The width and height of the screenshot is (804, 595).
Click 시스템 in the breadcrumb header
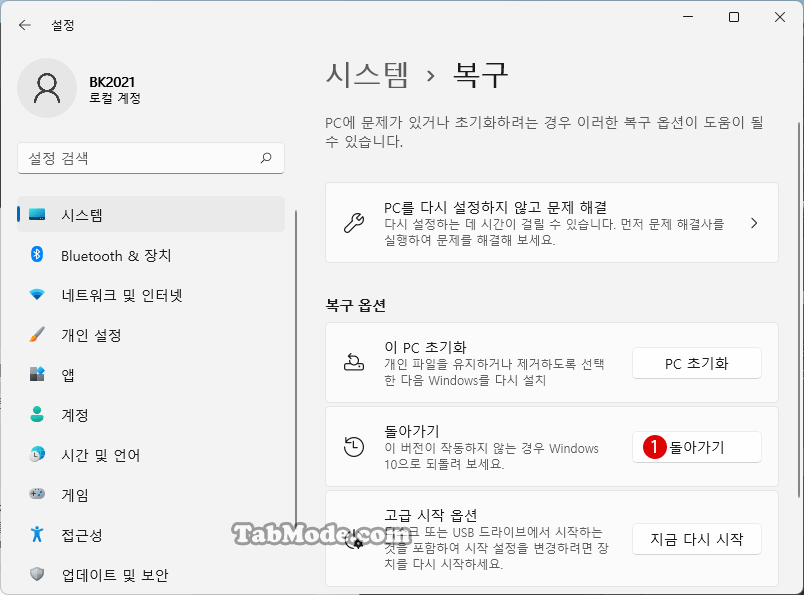(367, 75)
